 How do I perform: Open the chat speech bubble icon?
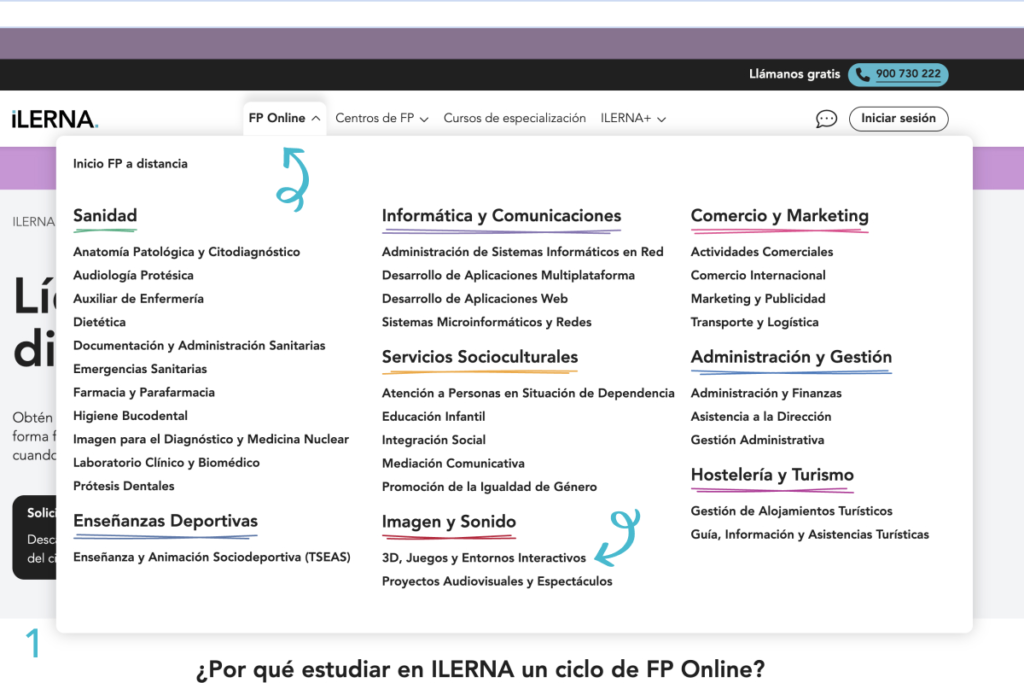826,119
